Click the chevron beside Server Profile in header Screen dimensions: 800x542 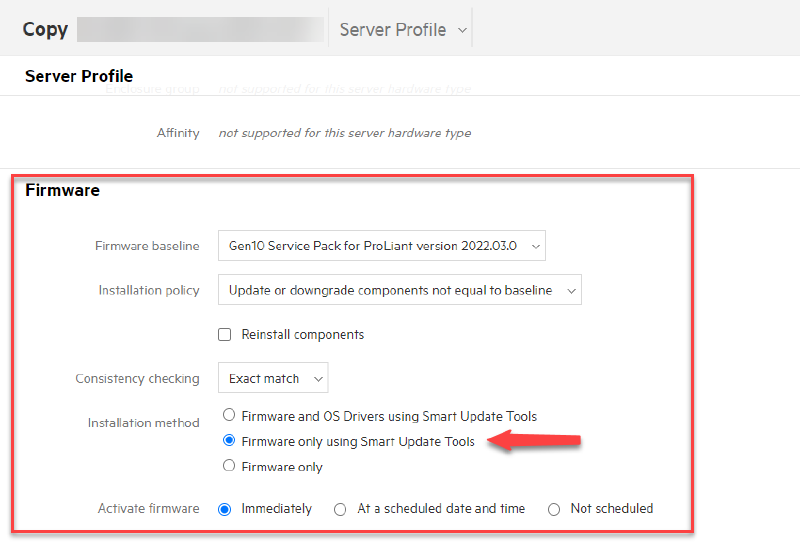462,30
